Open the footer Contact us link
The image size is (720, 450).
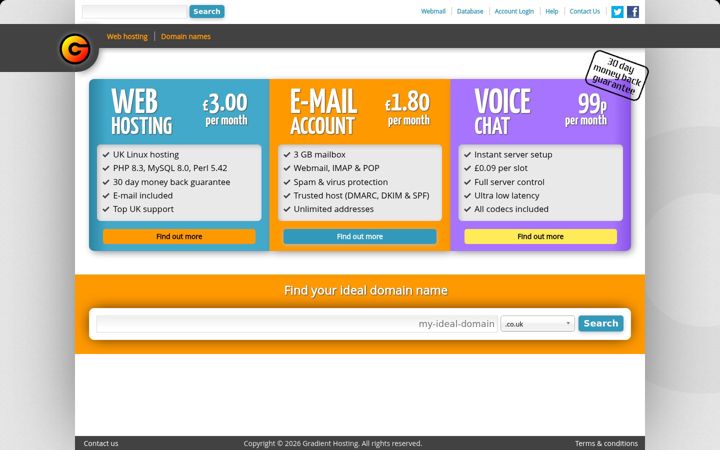(101, 443)
